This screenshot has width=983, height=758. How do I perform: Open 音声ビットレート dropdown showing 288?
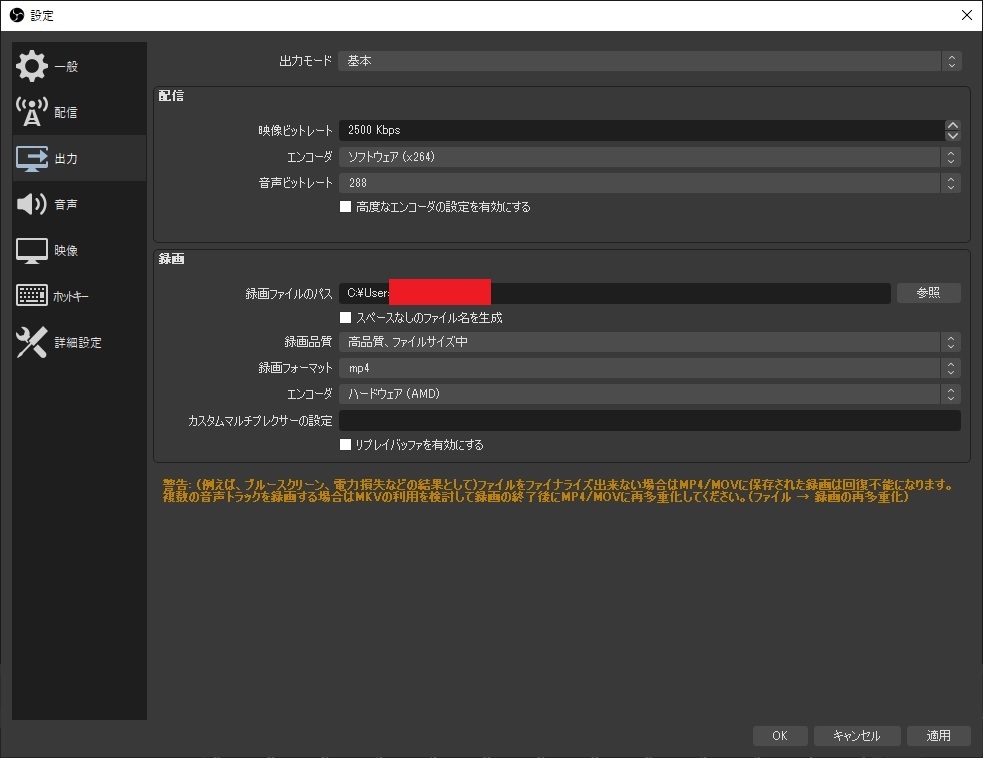(649, 183)
